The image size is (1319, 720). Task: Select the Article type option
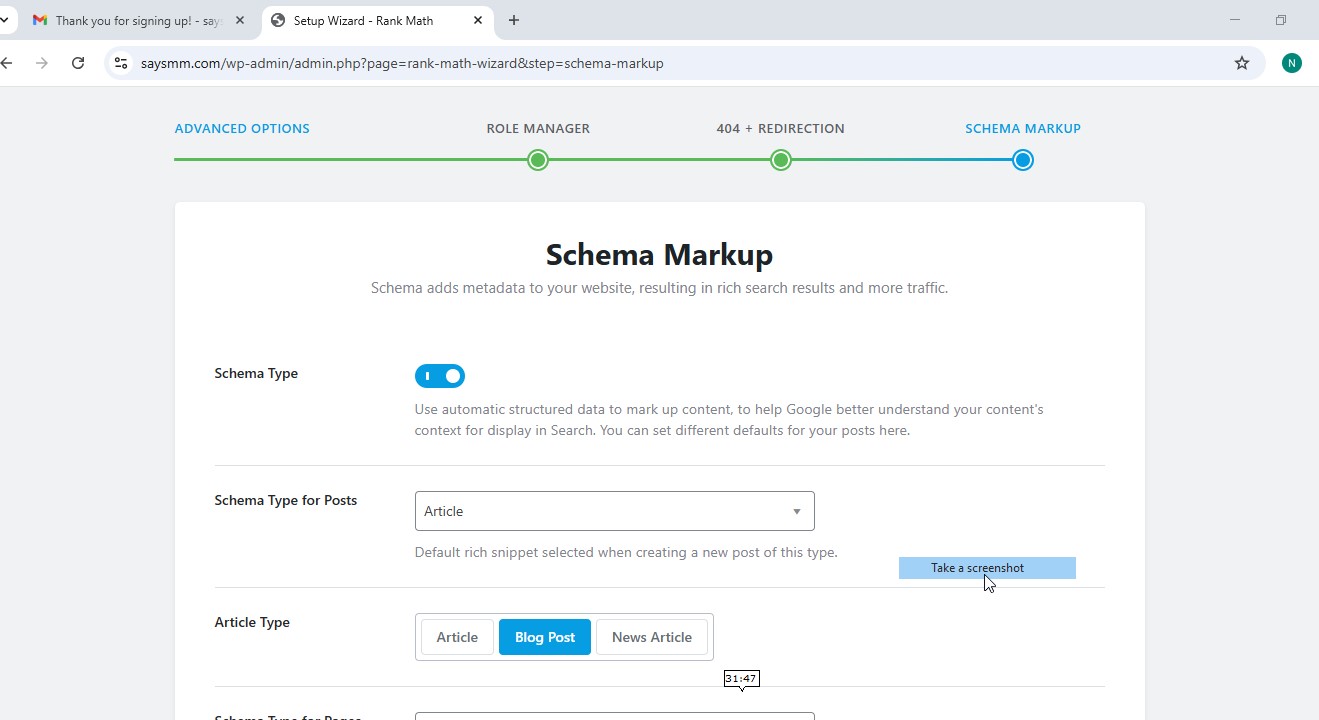[457, 637]
